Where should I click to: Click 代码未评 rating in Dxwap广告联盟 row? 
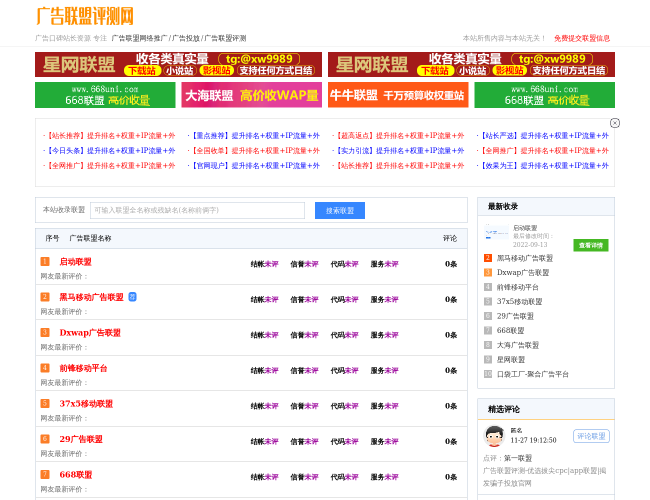344,335
